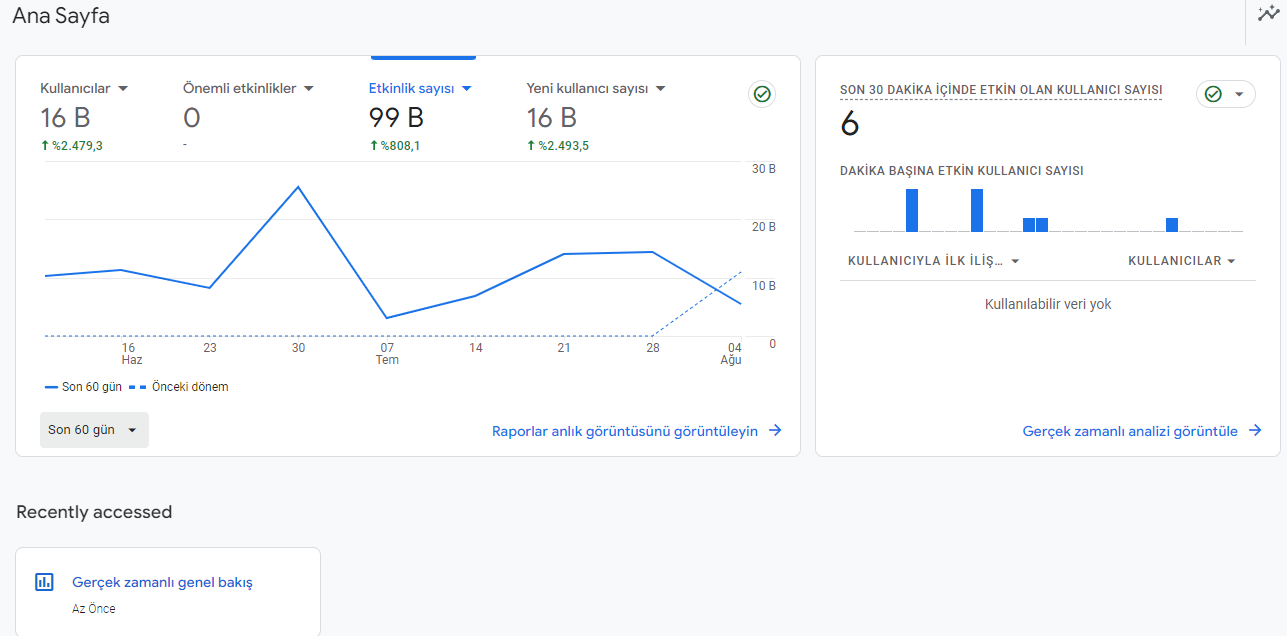The image size is (1287, 636).
Task: Click the bar chart icon beside Gerçek zamanlı genel bakış
Action: click(x=44, y=582)
